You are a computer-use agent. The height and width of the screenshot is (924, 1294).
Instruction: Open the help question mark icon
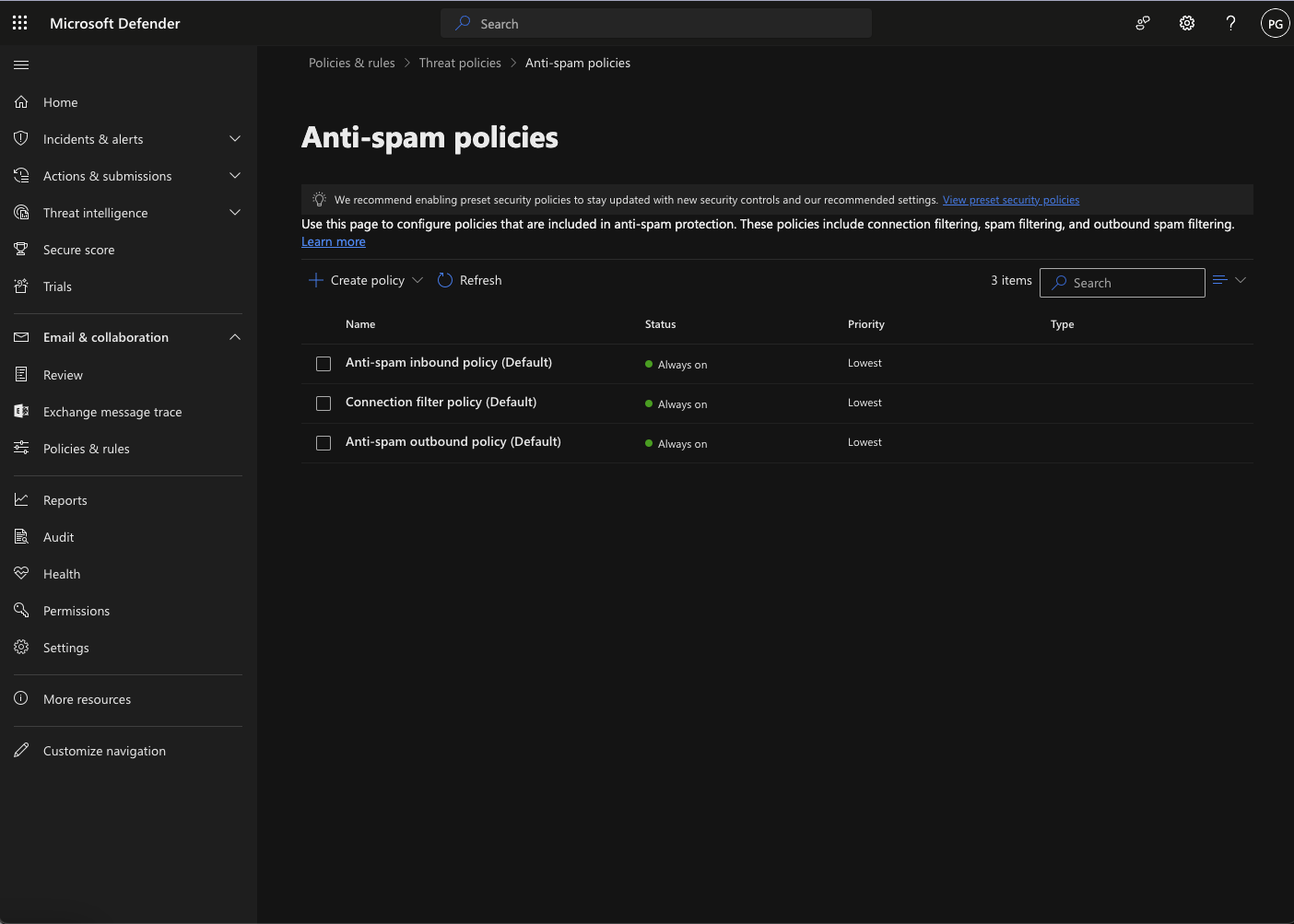[x=1230, y=24]
